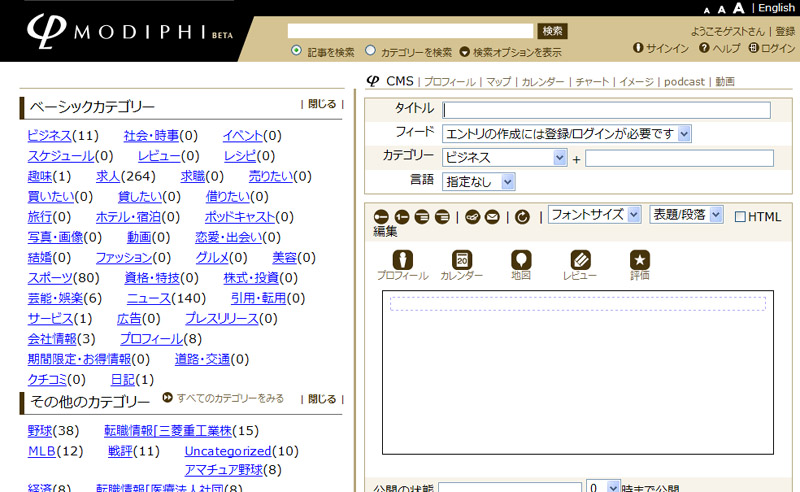Open the カテゴリー dropdown showing ビジネス
Viewport: 800px width, 492px height.
(x=505, y=158)
